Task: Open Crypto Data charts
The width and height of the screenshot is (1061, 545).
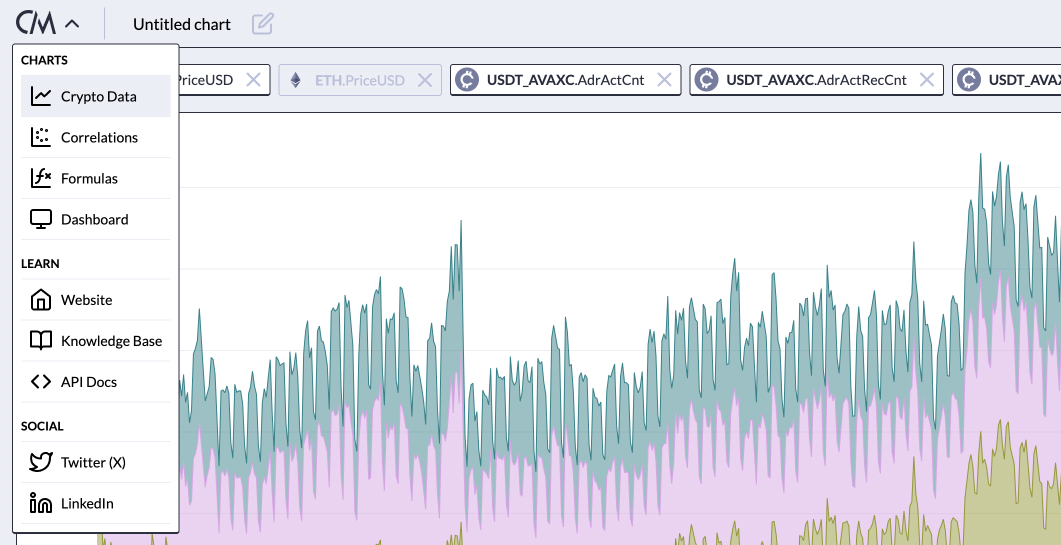Action: [x=95, y=96]
